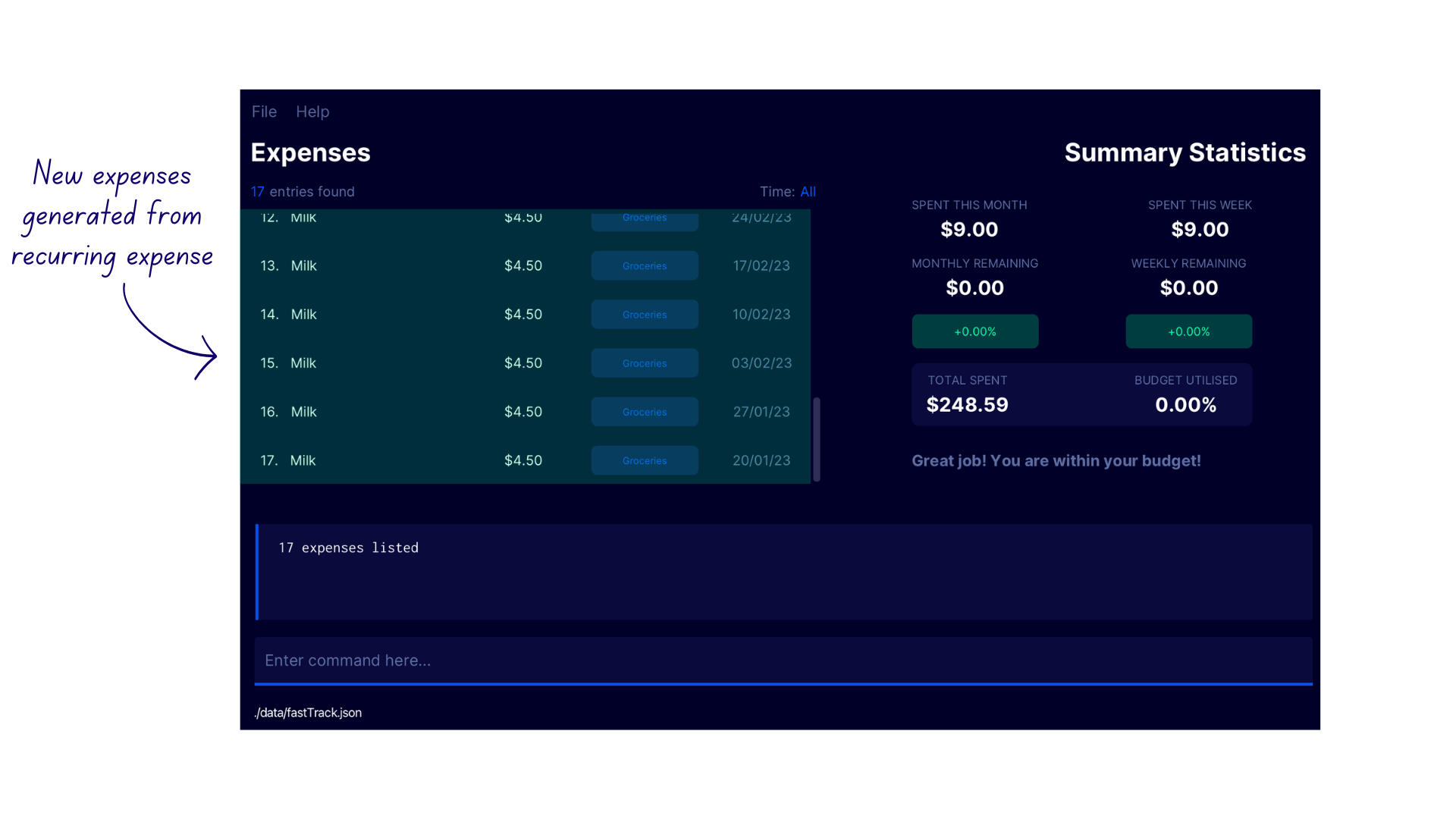Image resolution: width=1456 pixels, height=819 pixels.
Task: Click the date 03/02/23
Action: [761, 363]
